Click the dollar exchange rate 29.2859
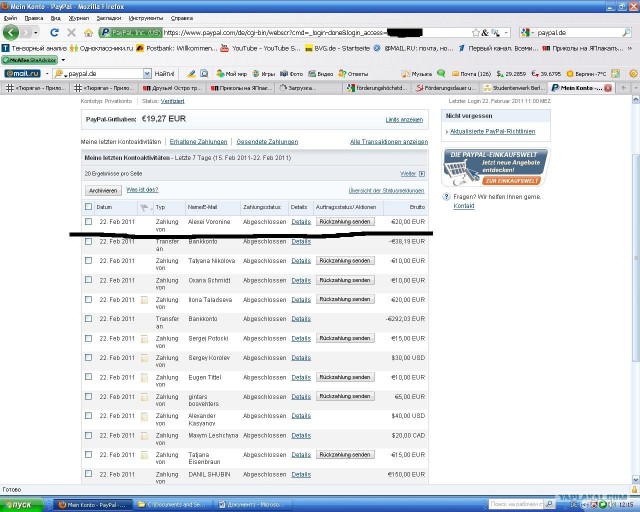This screenshot has height=512, width=640. click(x=511, y=73)
